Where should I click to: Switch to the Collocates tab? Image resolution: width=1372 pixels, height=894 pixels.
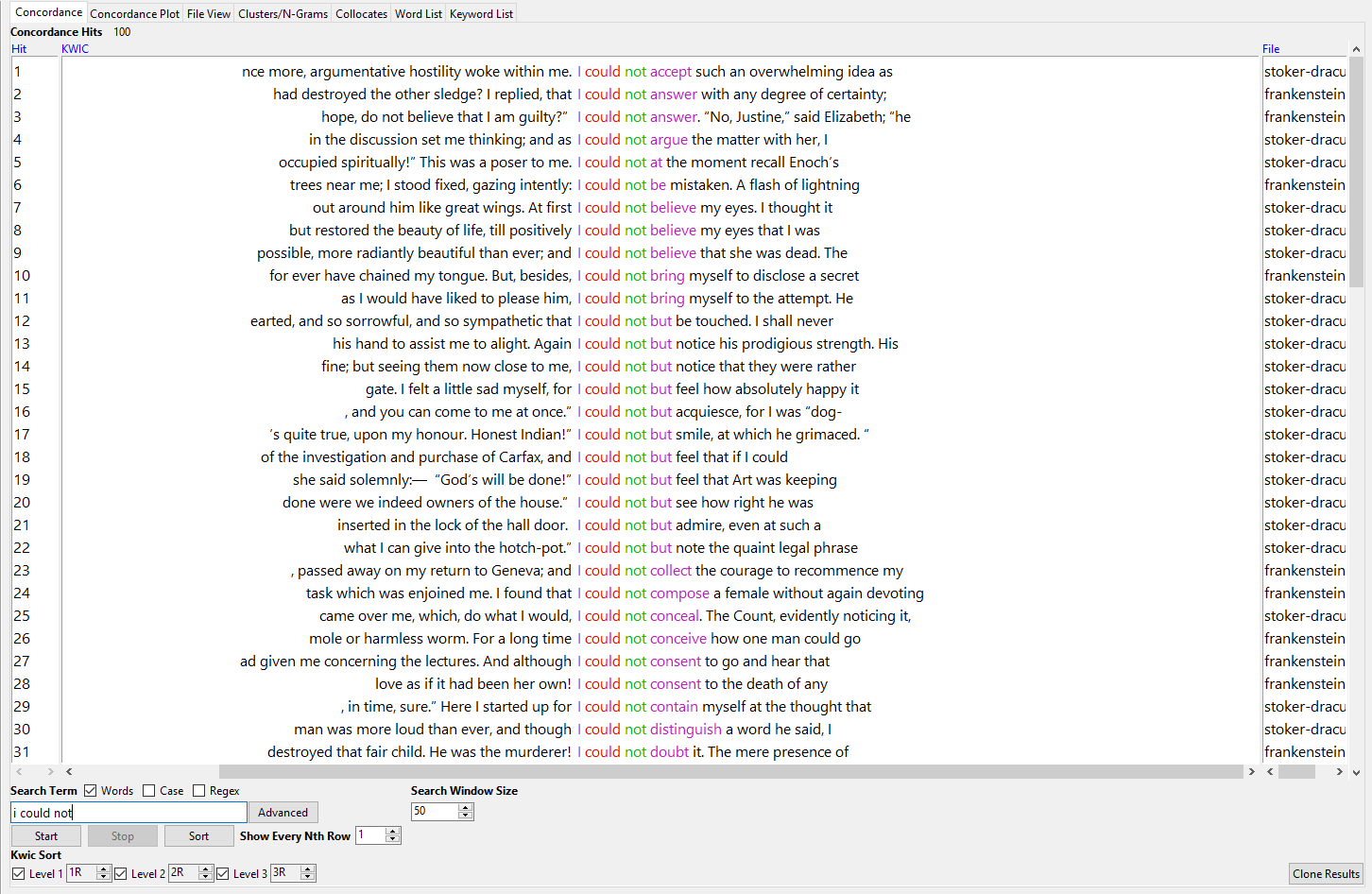tap(361, 14)
